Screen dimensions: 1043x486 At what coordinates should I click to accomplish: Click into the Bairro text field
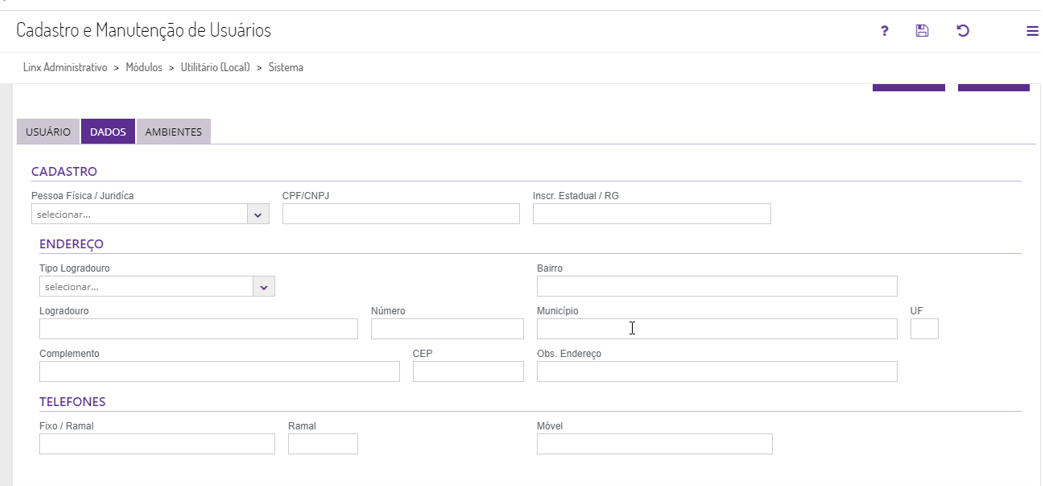(717, 287)
